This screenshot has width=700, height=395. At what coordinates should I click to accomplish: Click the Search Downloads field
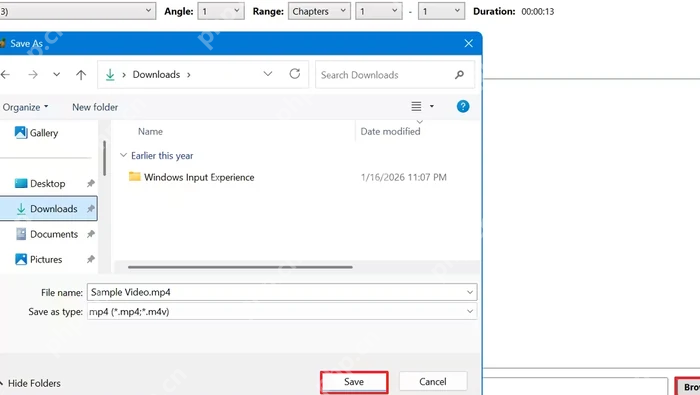[395, 75]
